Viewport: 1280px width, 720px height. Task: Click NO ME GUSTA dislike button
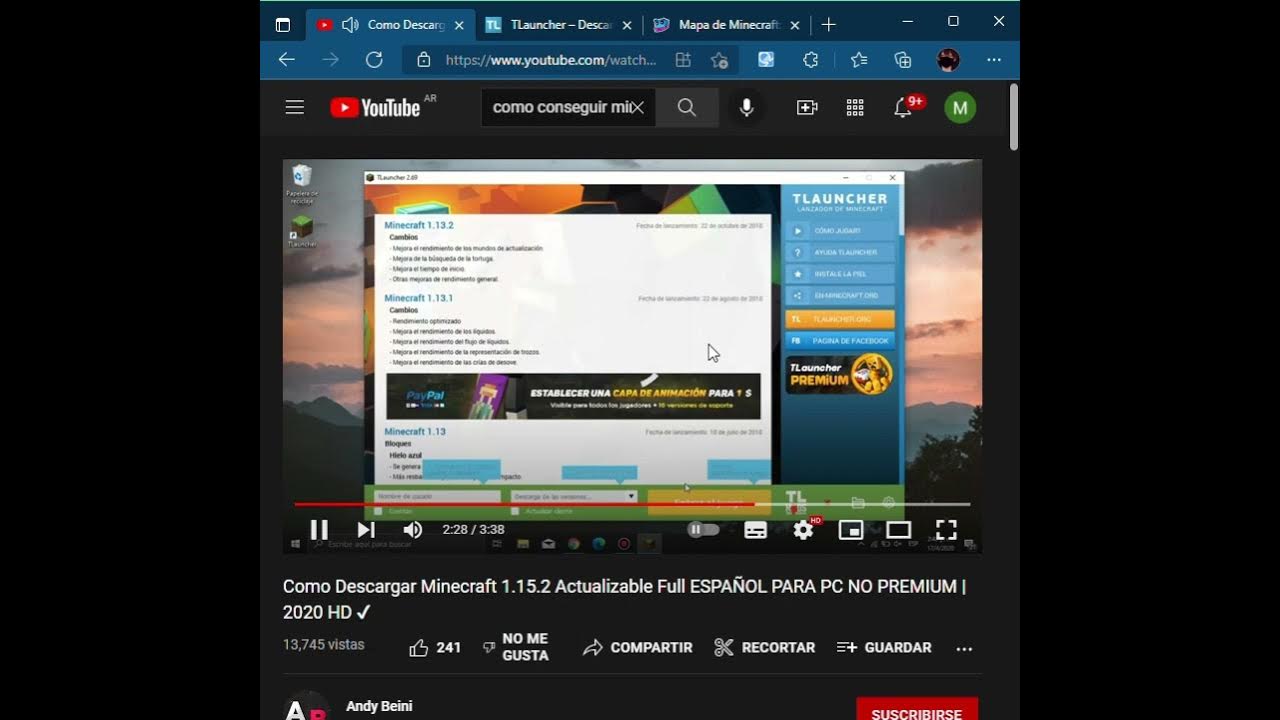(515, 647)
